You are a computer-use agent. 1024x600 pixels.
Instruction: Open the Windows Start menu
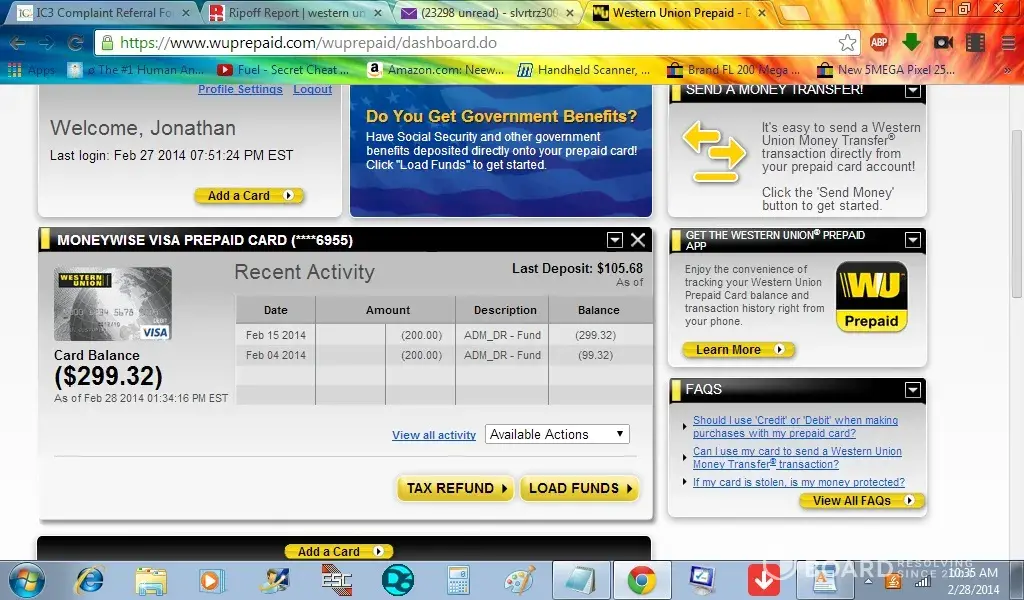click(25, 580)
